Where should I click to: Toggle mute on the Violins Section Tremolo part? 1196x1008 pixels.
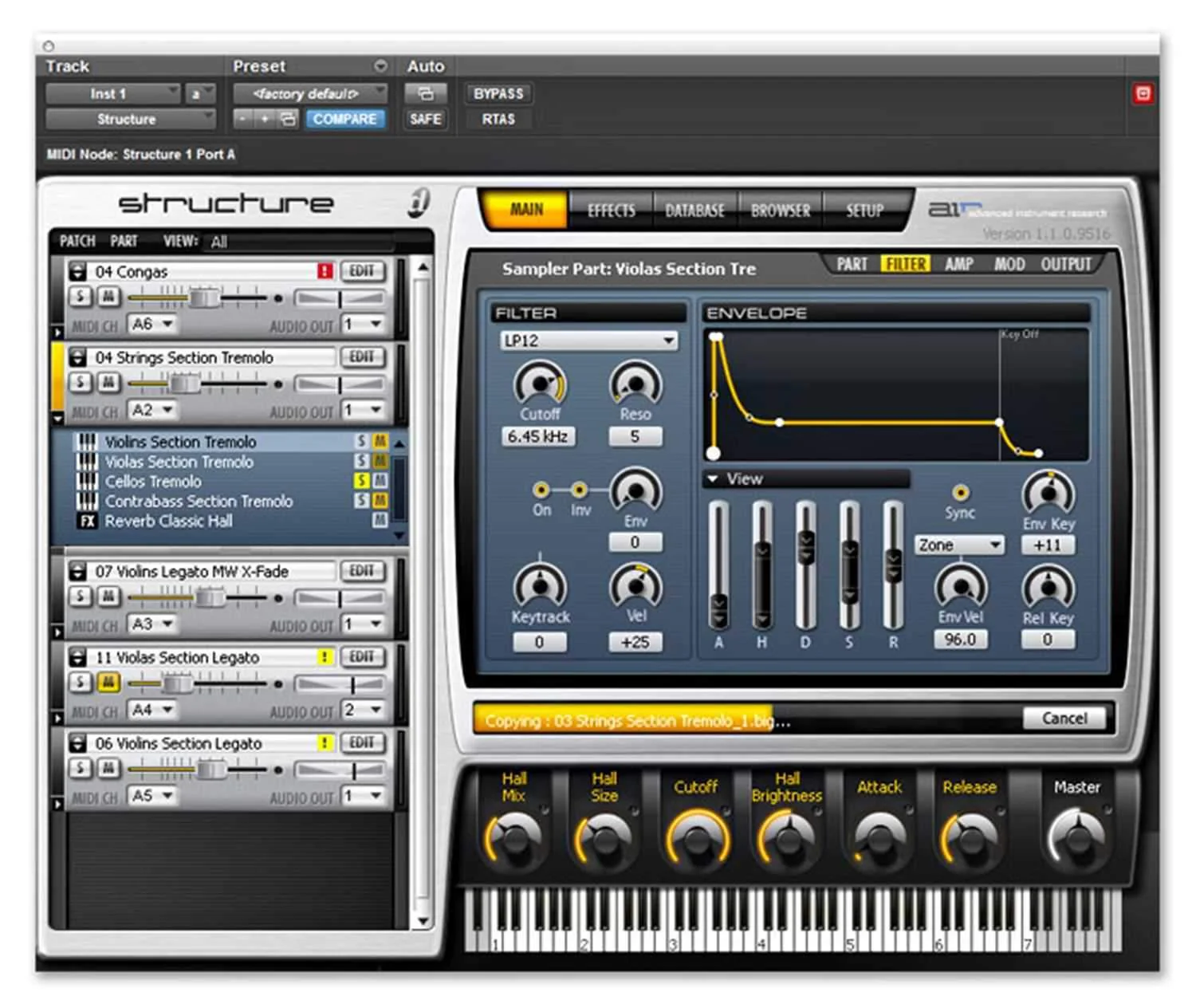pos(380,441)
